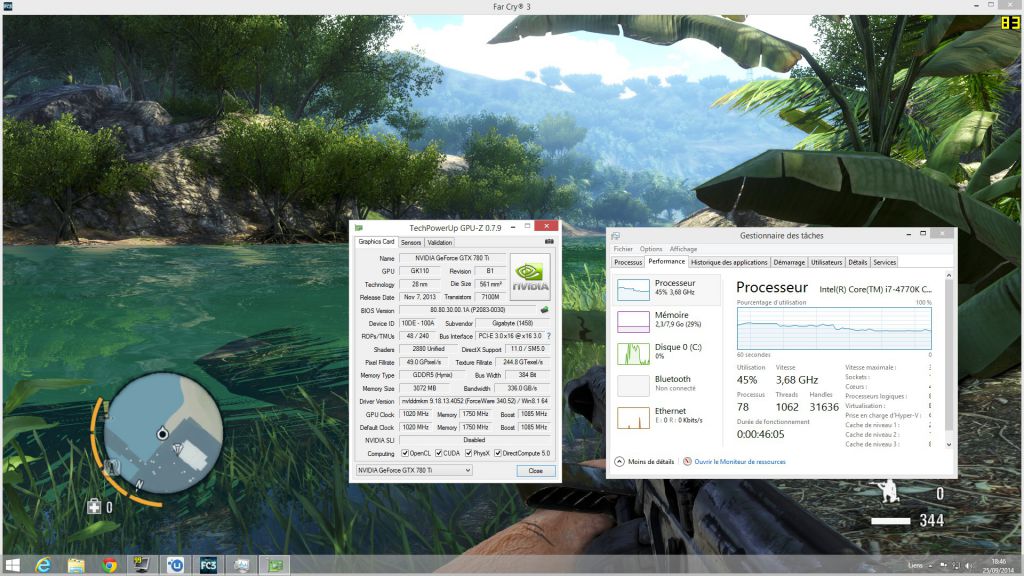Click the Bus Interface question mark icon

(x=549, y=336)
